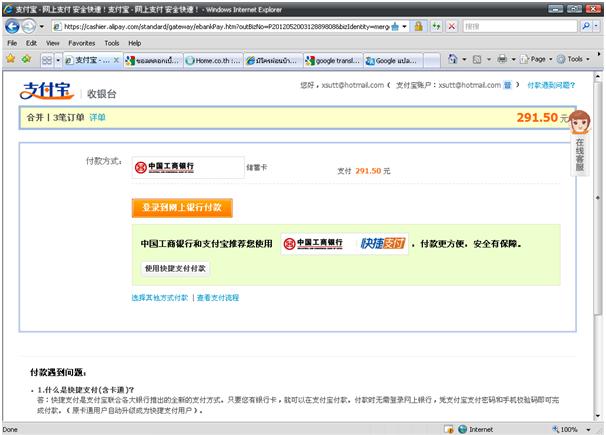Click the red Stop loading icon
This screenshot has width=606, height=435.
(x=451, y=27)
